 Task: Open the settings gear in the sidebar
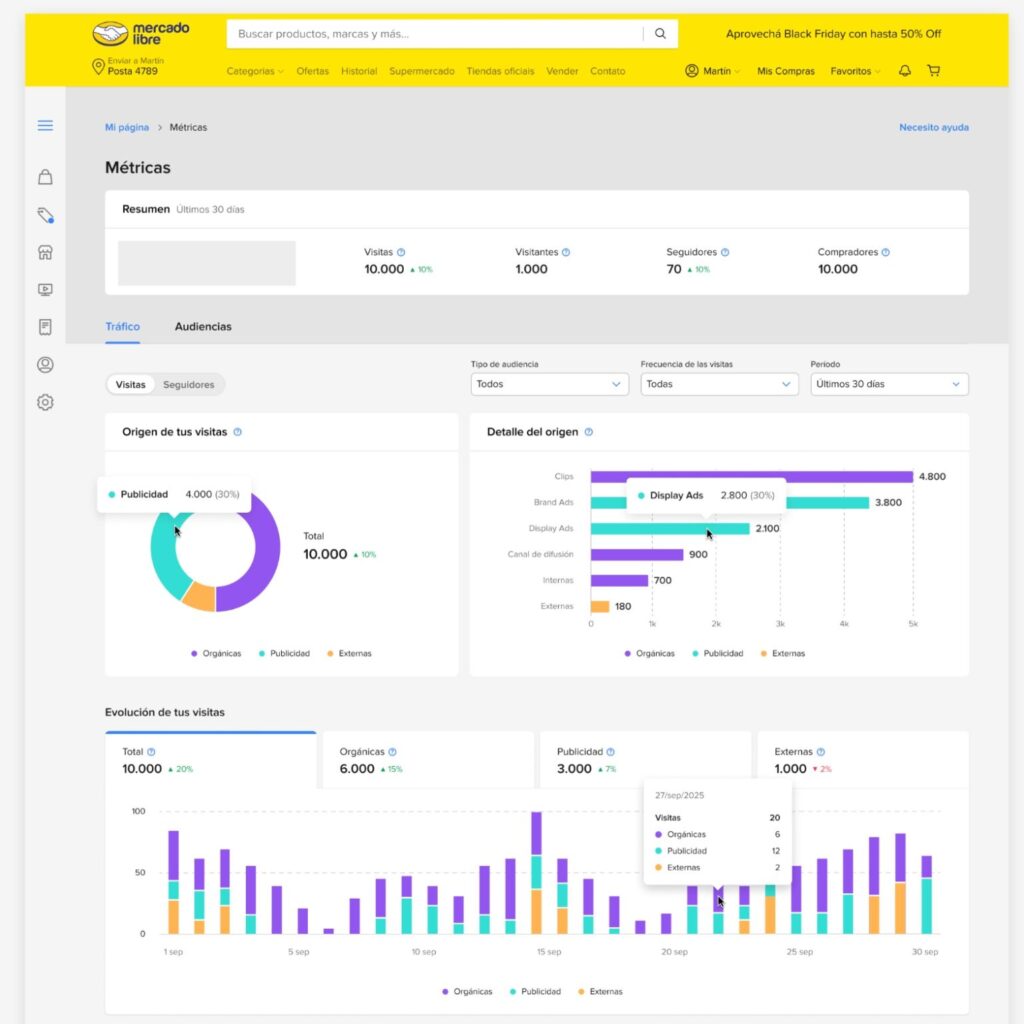(44, 402)
